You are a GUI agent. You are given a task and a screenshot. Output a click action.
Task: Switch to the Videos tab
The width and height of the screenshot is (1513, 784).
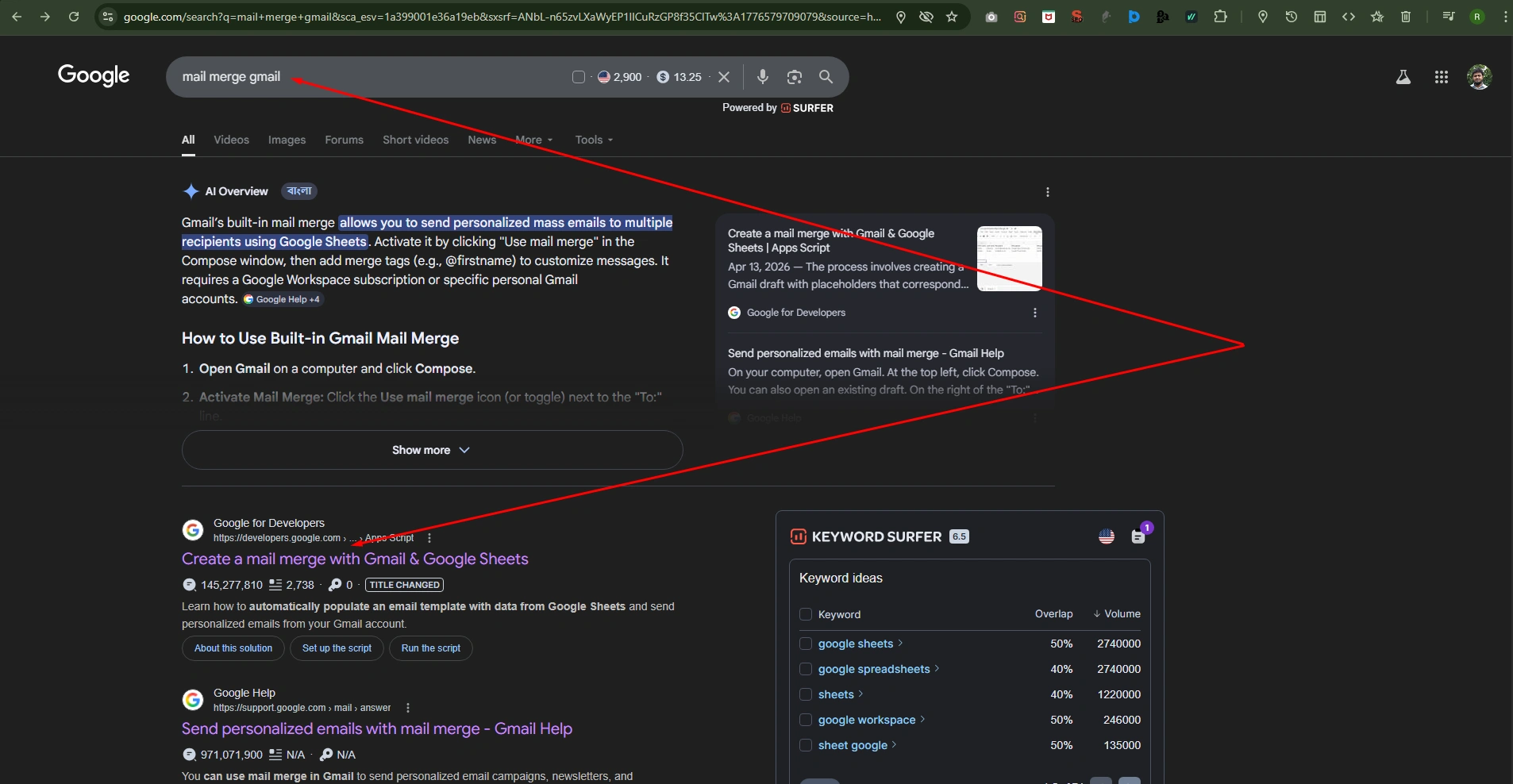pos(231,140)
